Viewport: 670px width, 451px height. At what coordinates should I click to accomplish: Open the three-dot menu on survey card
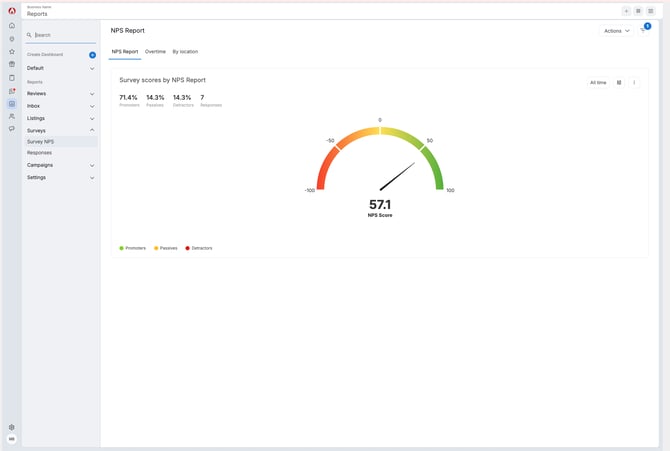pos(634,83)
